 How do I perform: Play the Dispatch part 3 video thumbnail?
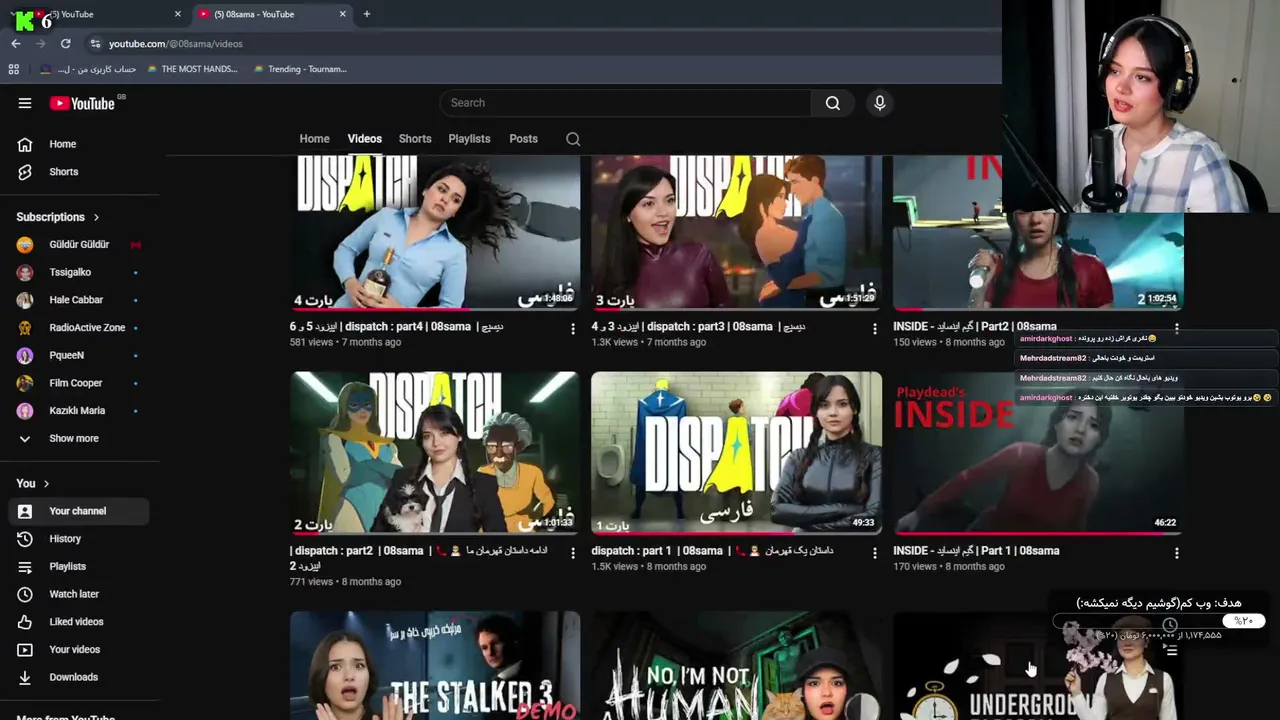click(x=737, y=232)
